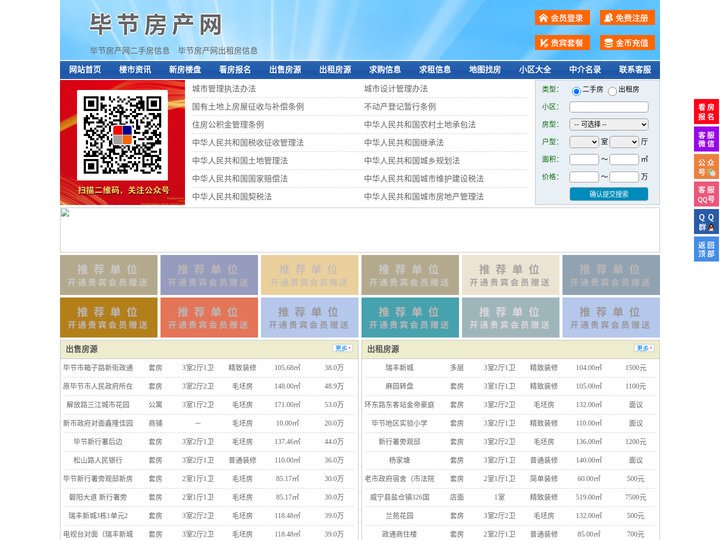
Task: Click 毕节房产网二手房信息 tagline text
Action: [x=130, y=51]
